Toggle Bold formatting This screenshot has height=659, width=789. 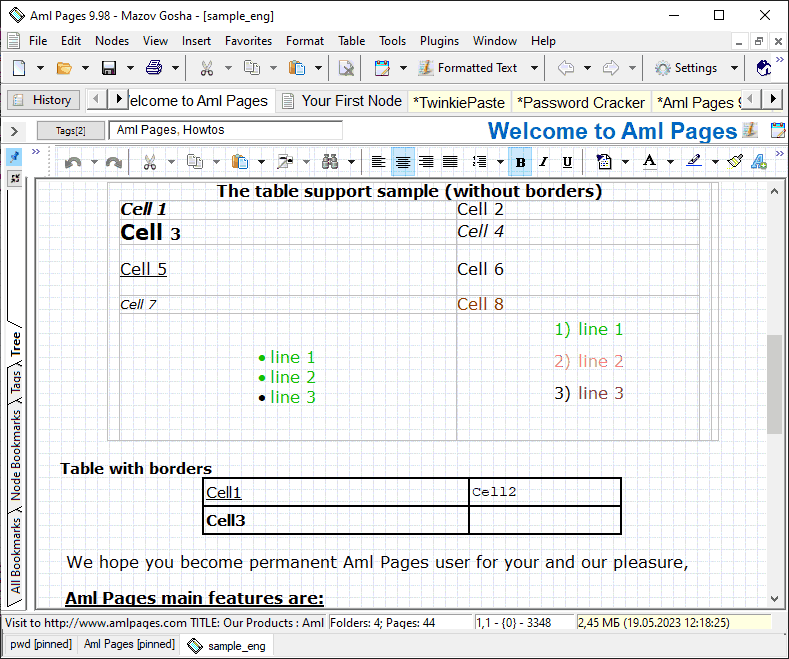point(520,162)
